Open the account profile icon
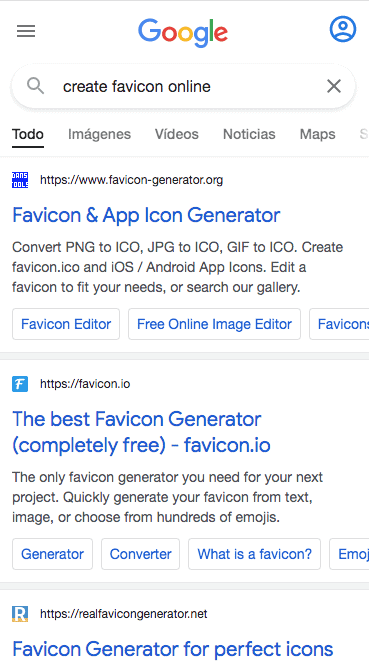 point(343,29)
